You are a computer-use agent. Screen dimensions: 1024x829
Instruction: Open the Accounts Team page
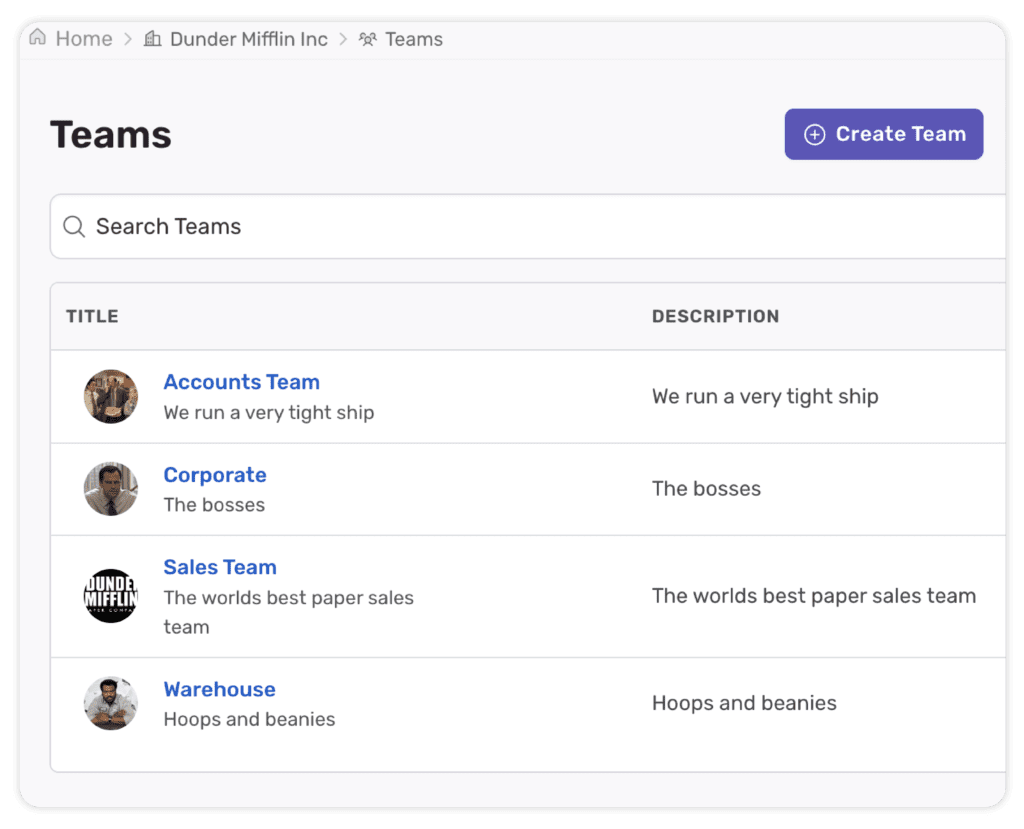coord(241,382)
